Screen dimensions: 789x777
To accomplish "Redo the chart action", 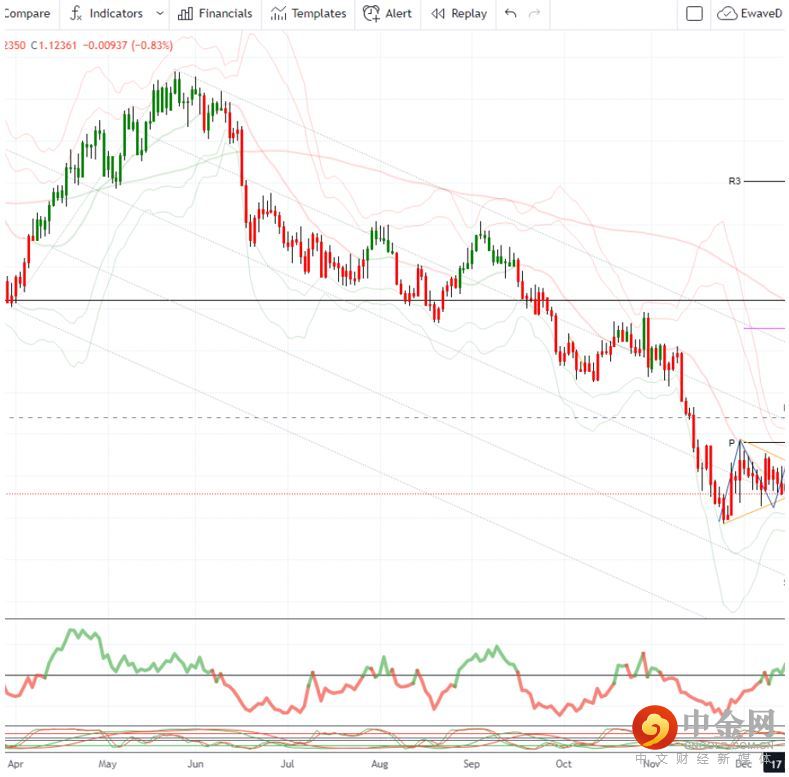I will 534,14.
